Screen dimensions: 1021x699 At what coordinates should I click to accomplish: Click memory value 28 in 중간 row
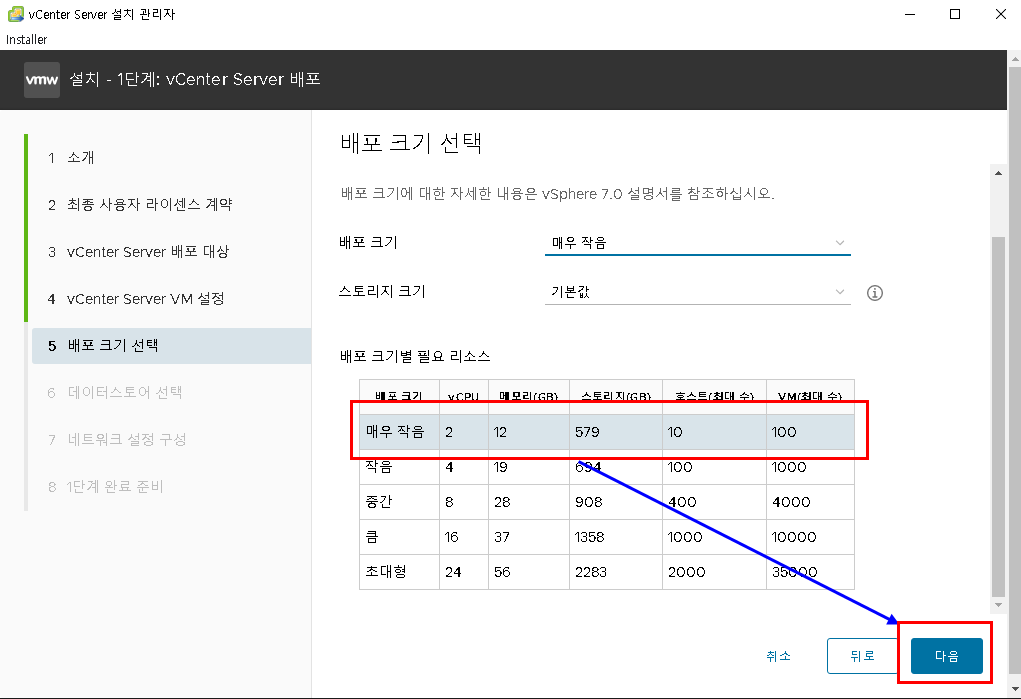point(502,502)
